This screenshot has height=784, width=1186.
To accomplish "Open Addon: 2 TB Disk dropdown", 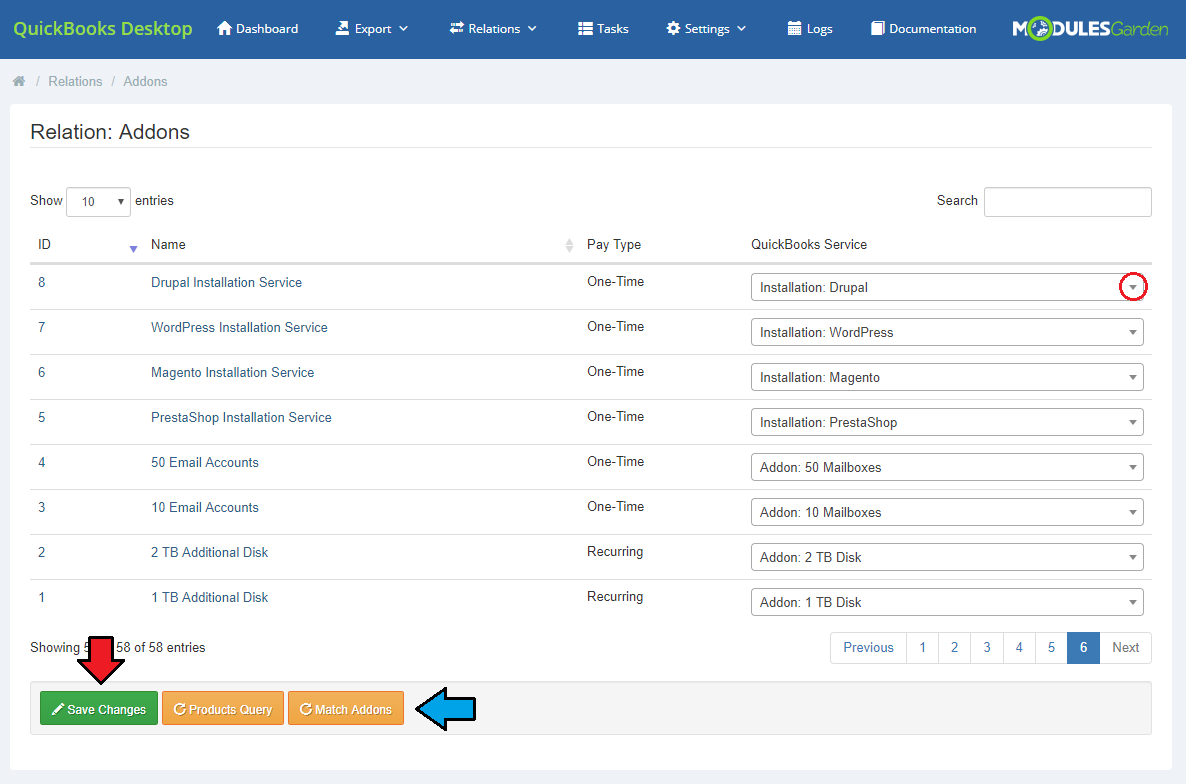I will [947, 557].
